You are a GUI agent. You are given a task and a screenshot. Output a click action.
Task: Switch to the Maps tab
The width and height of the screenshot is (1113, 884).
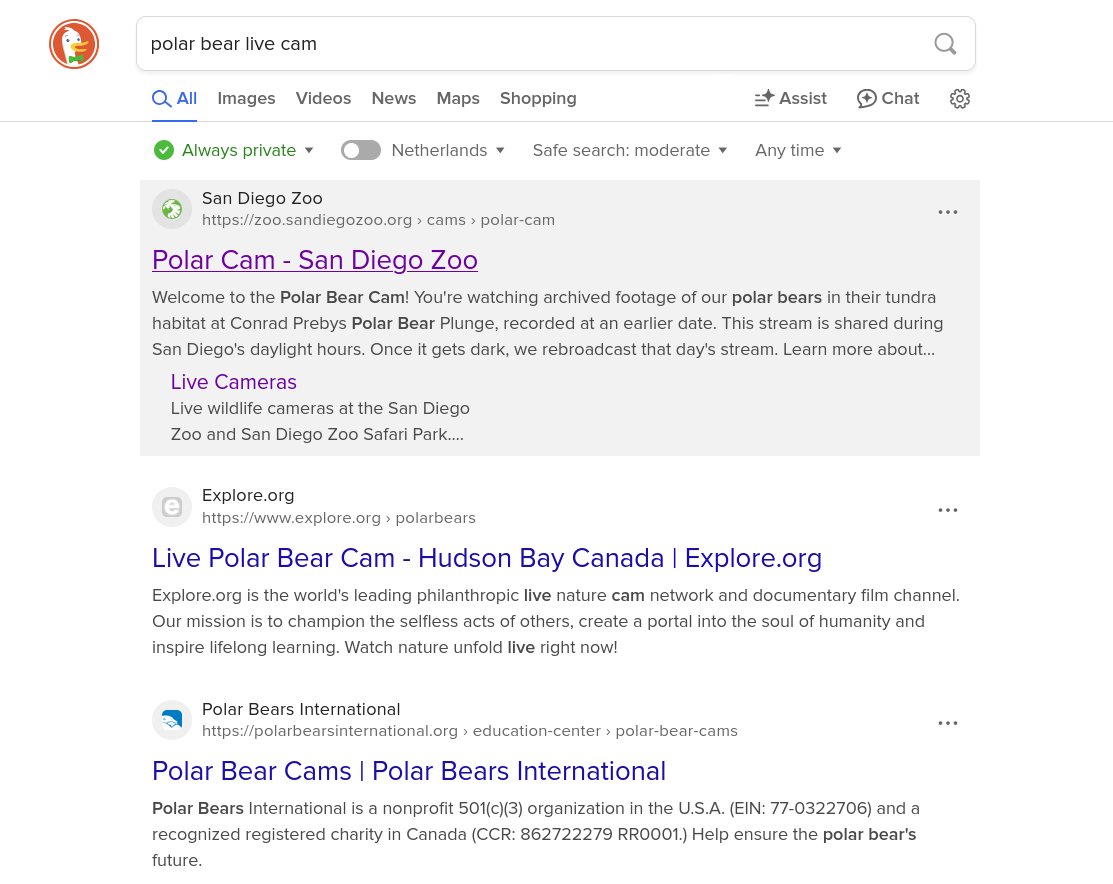coord(458,99)
